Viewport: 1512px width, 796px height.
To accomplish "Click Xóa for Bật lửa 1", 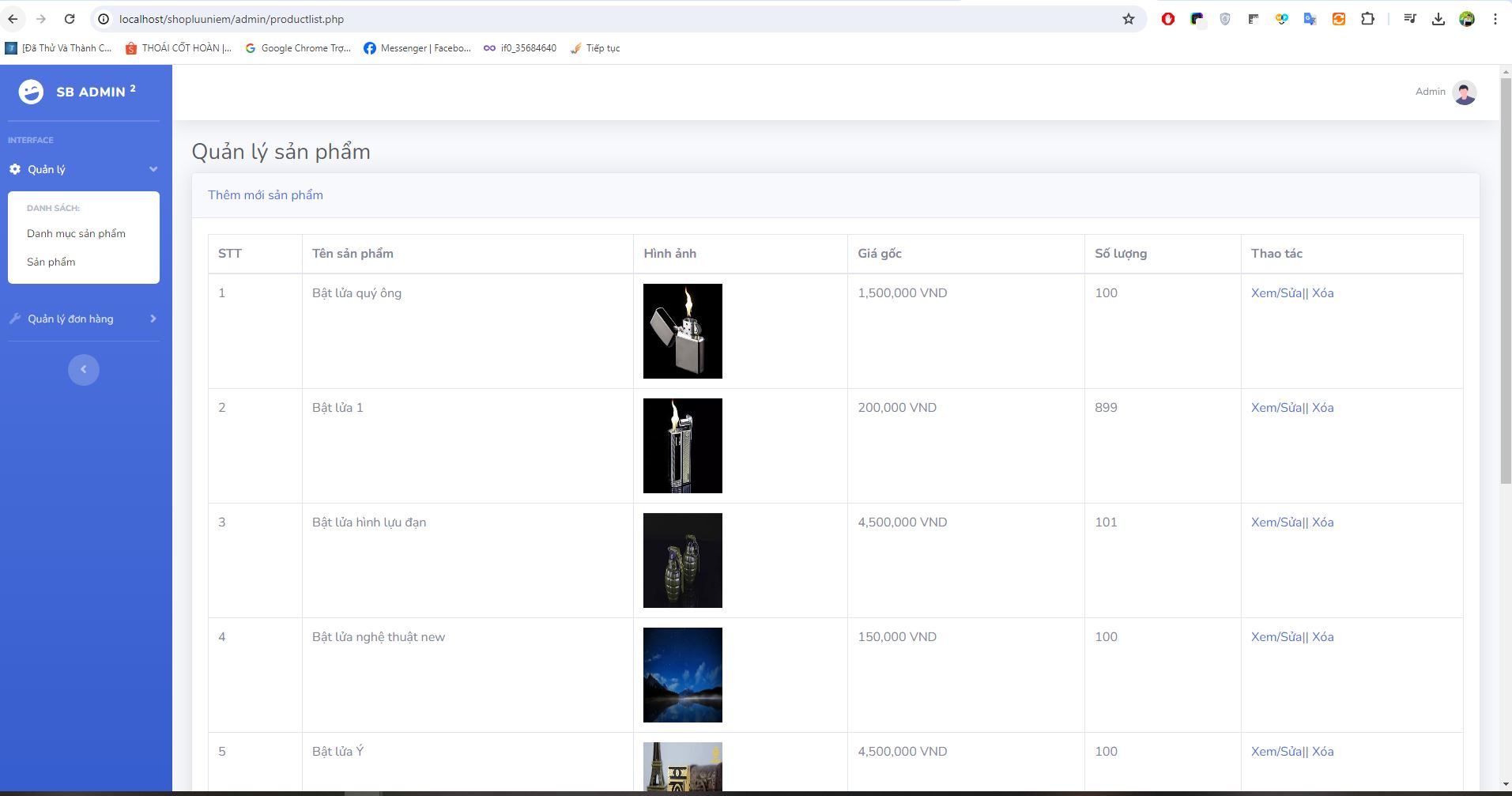I will click(x=1323, y=408).
